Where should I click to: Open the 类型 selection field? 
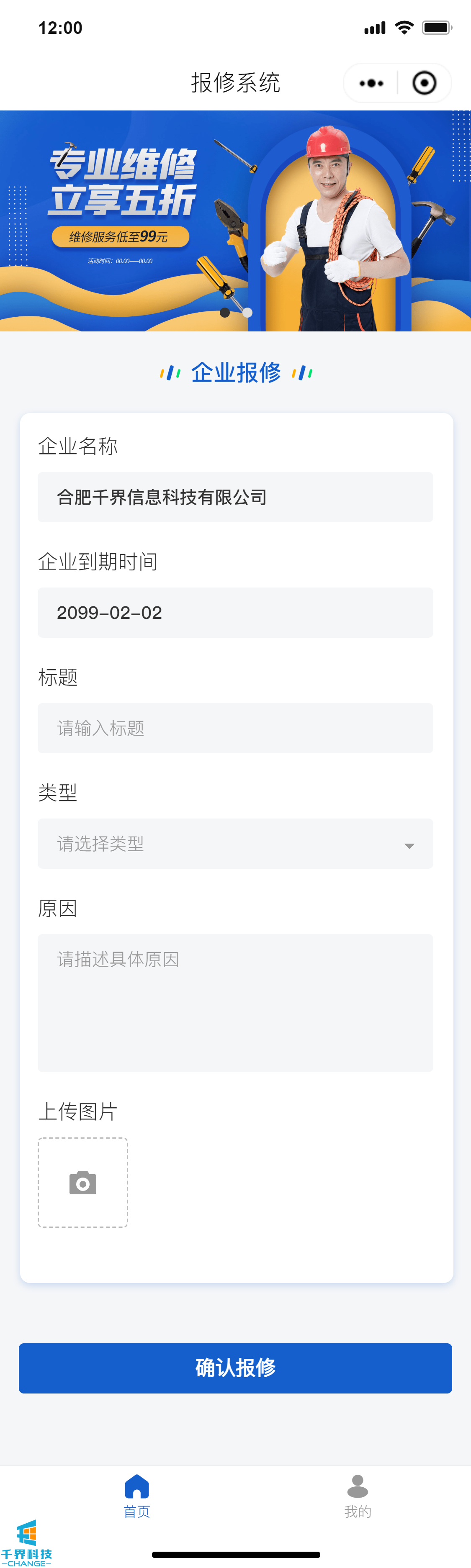click(x=219, y=844)
